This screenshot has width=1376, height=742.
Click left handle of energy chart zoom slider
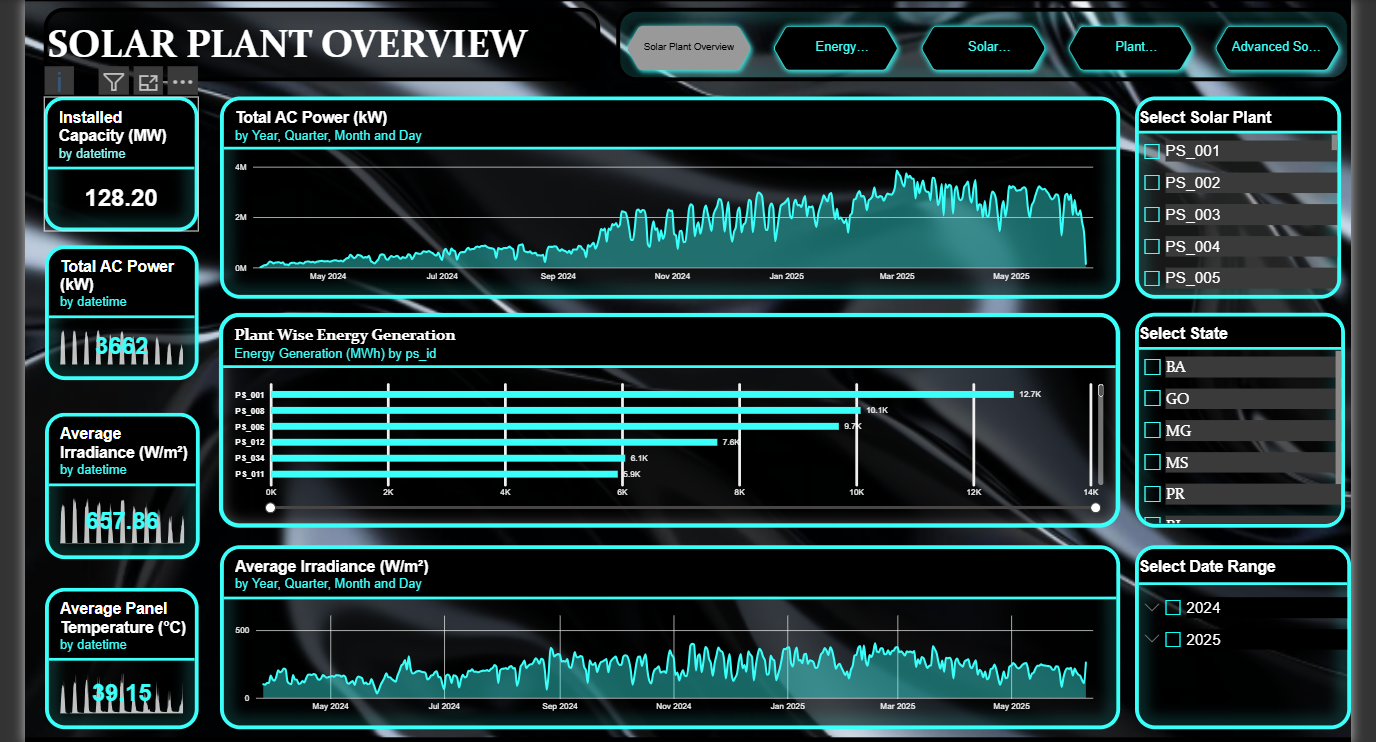270,508
